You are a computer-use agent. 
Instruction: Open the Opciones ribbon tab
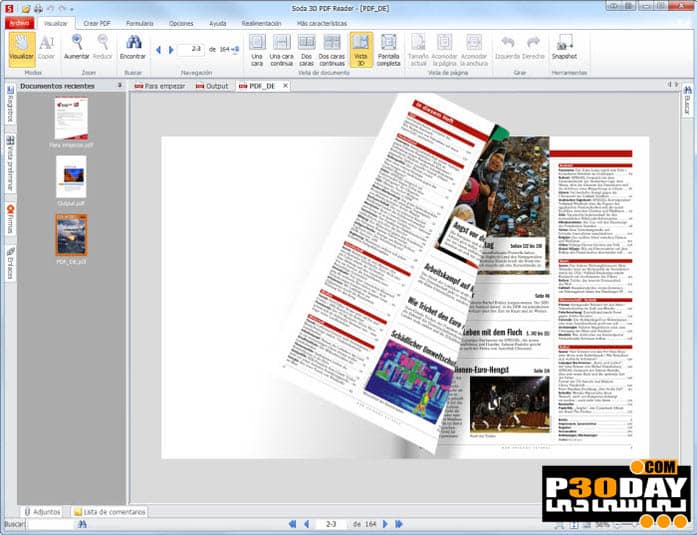[181, 23]
